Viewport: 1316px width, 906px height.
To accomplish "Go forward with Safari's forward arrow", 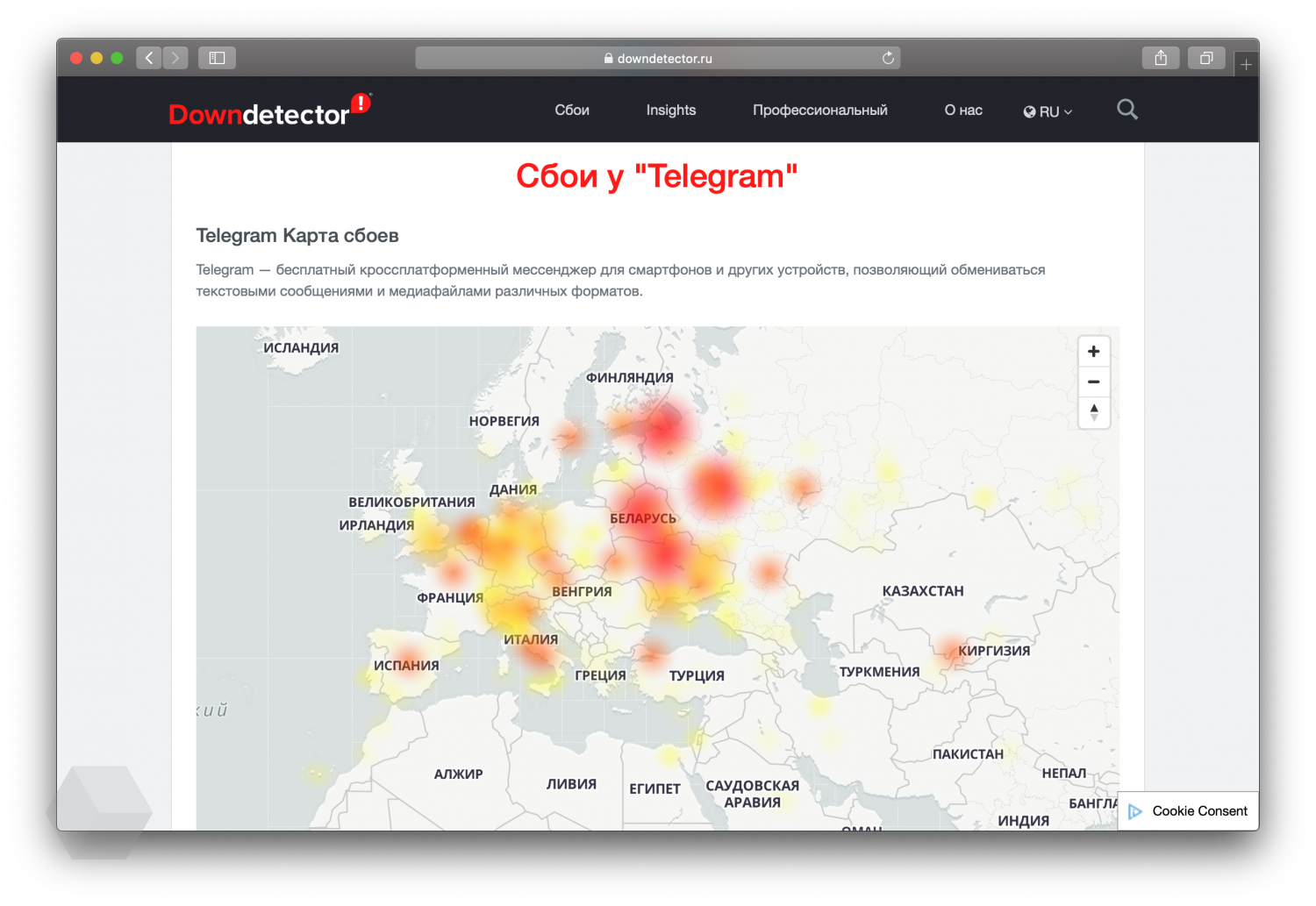I will click(x=175, y=58).
